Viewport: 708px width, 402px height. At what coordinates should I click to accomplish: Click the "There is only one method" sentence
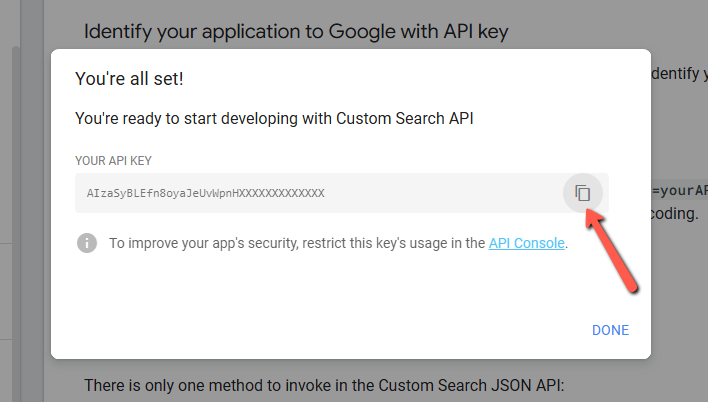pos(324,385)
